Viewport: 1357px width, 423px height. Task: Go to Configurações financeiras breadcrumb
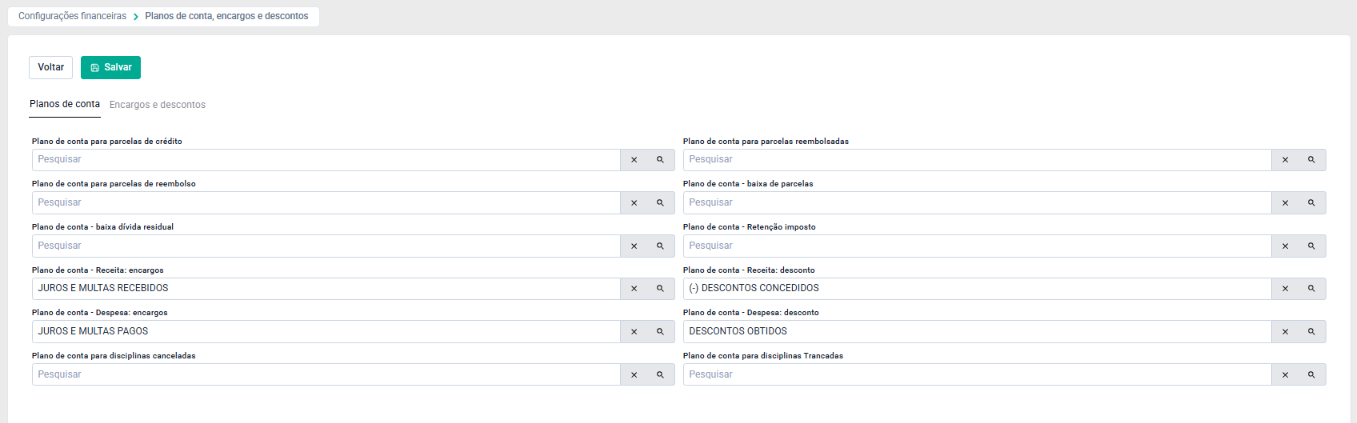(x=72, y=17)
